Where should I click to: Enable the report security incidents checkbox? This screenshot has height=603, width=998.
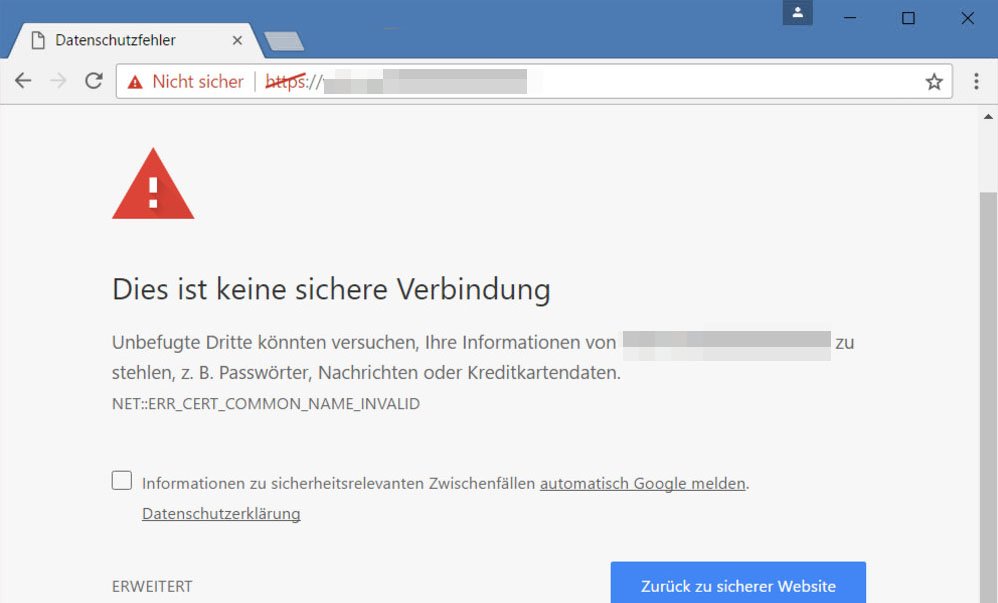pyautogui.click(x=122, y=481)
